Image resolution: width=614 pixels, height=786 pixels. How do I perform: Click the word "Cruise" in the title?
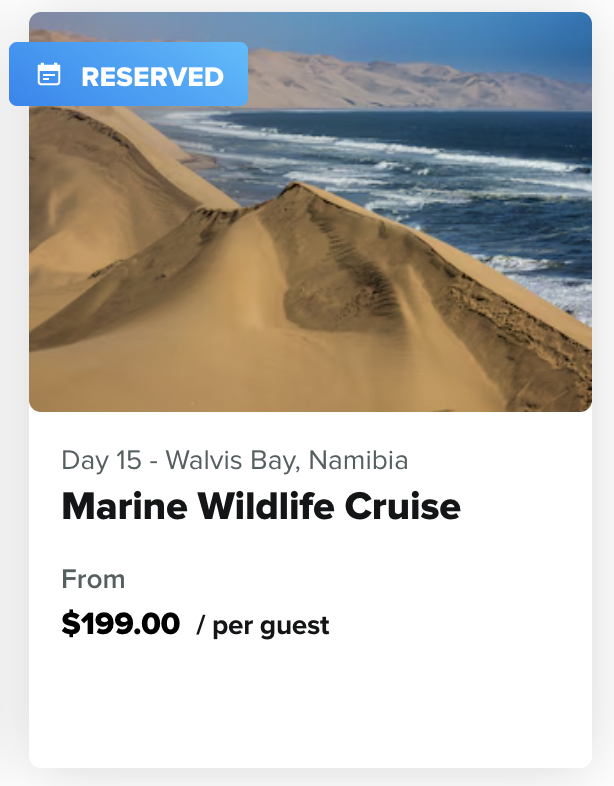click(x=402, y=507)
